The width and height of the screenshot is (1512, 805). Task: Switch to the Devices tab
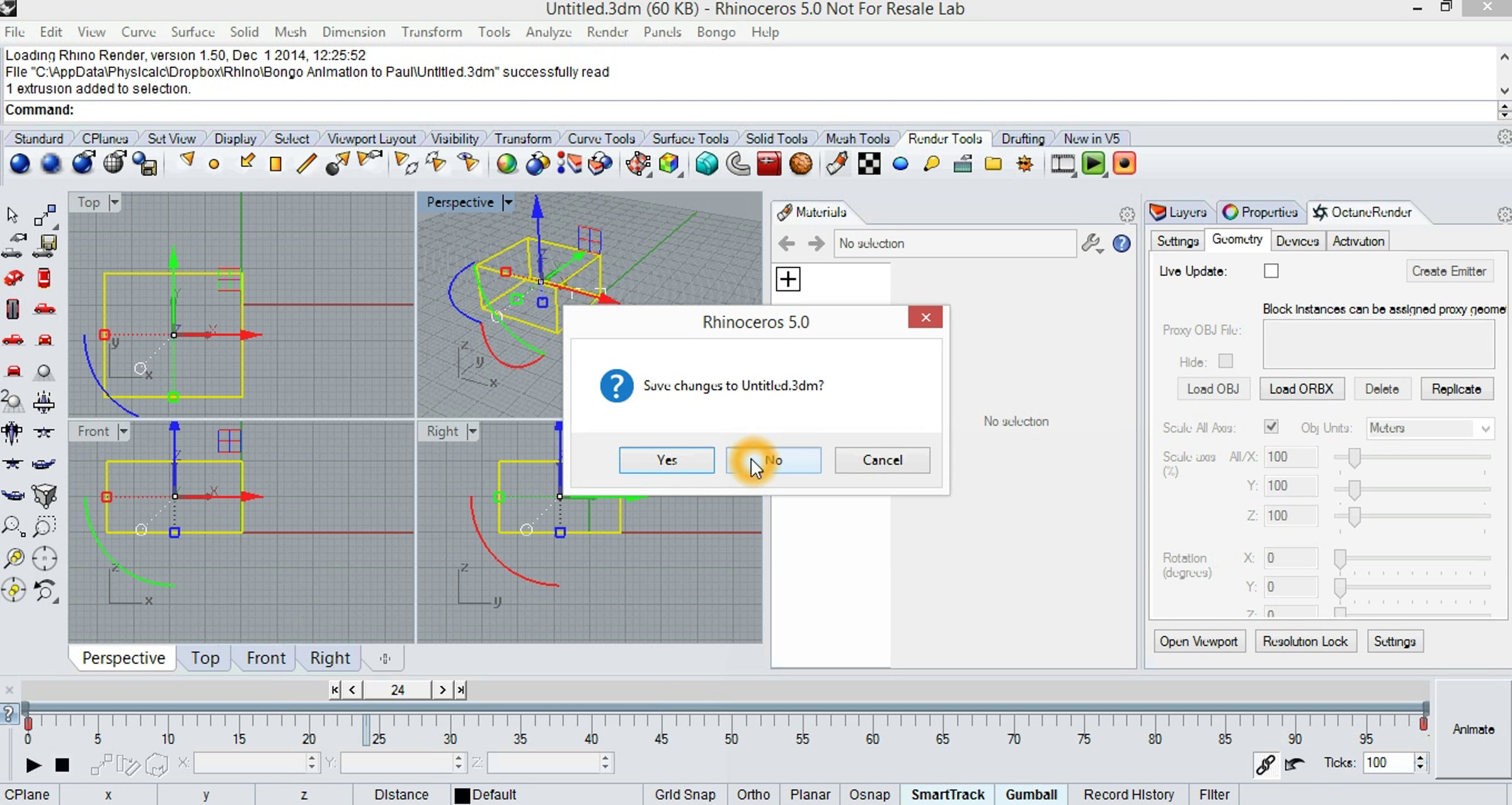[1297, 241]
